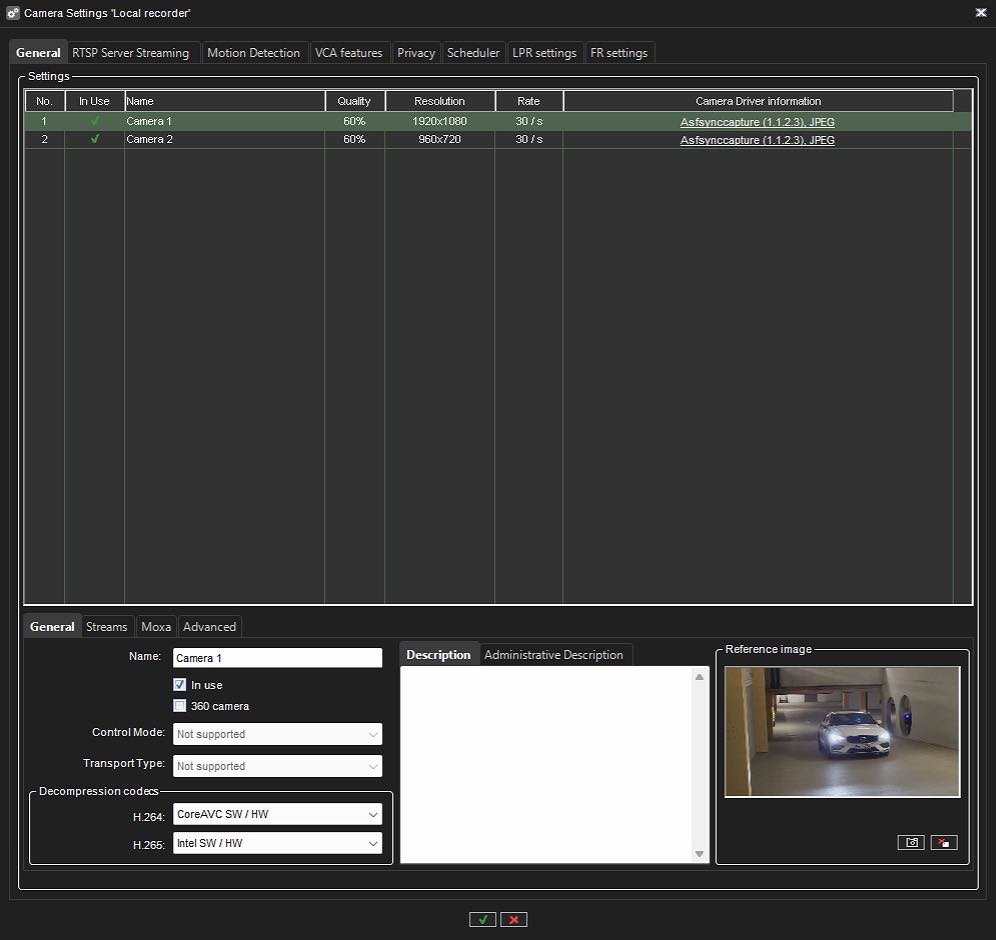The image size is (996, 940).
Task: Cancel changes with the red X button
Action: click(514, 920)
